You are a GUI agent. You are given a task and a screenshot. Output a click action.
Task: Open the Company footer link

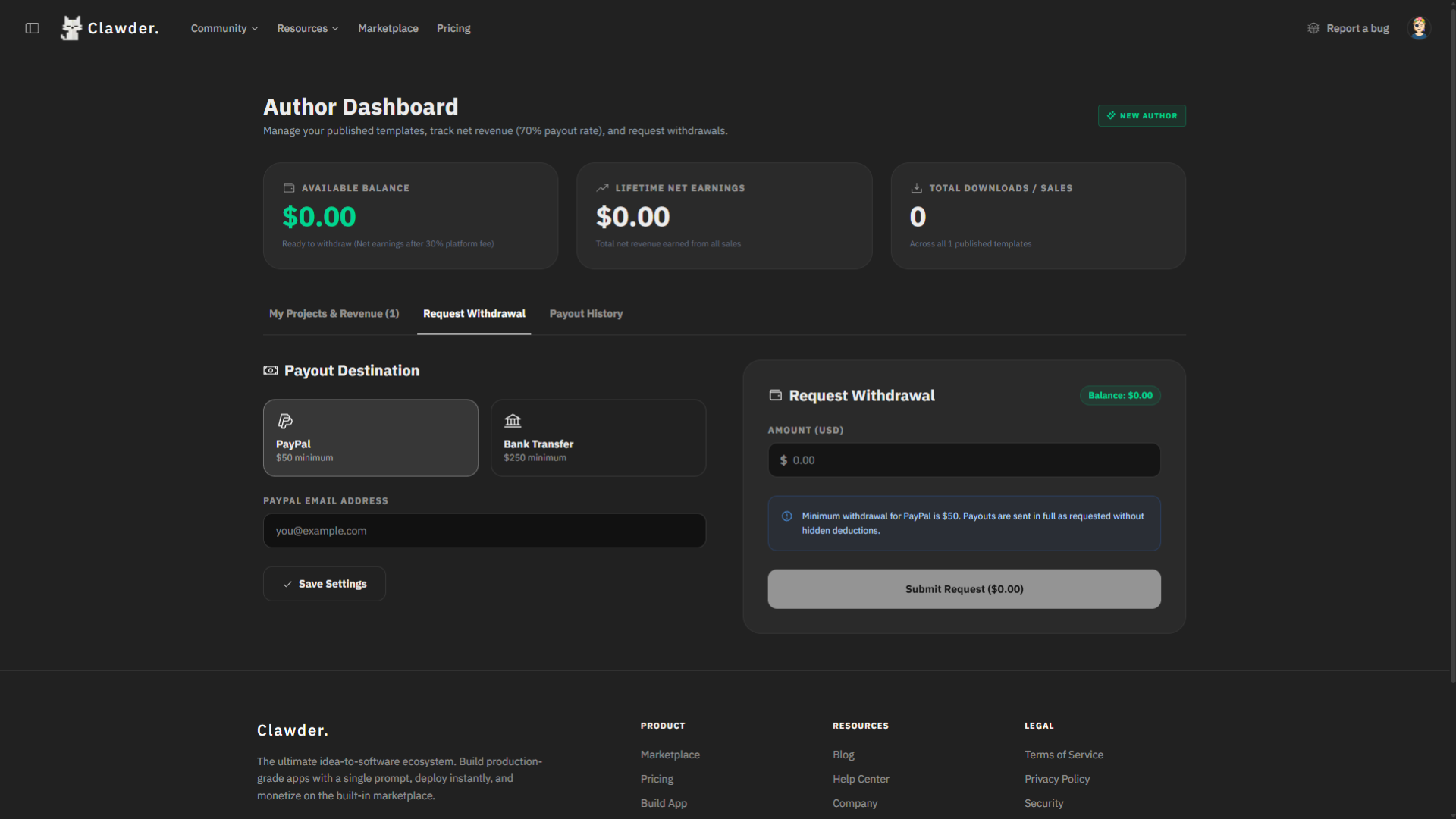coord(855,803)
